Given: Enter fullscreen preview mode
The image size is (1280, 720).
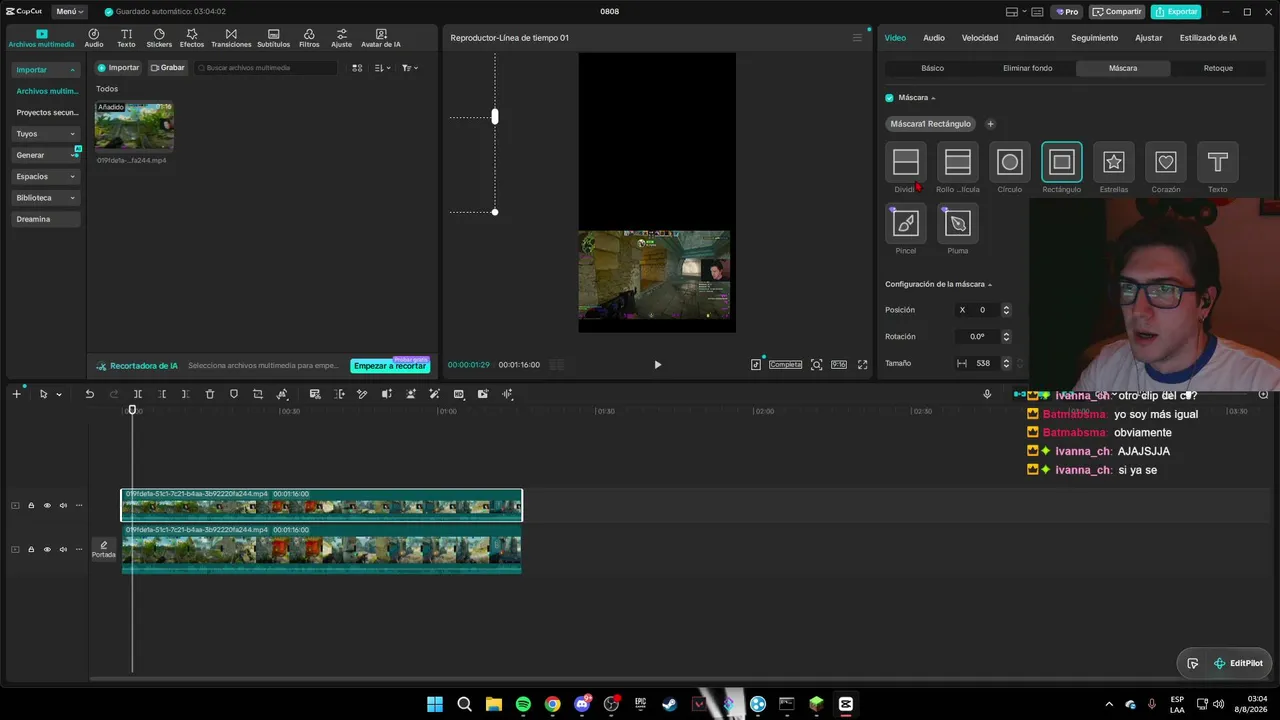Looking at the screenshot, I should pyautogui.click(x=862, y=365).
